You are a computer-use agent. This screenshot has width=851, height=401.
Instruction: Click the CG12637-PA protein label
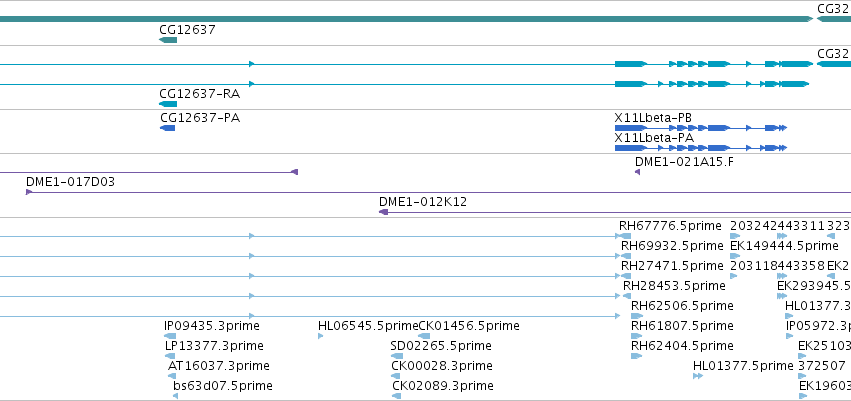pos(200,118)
